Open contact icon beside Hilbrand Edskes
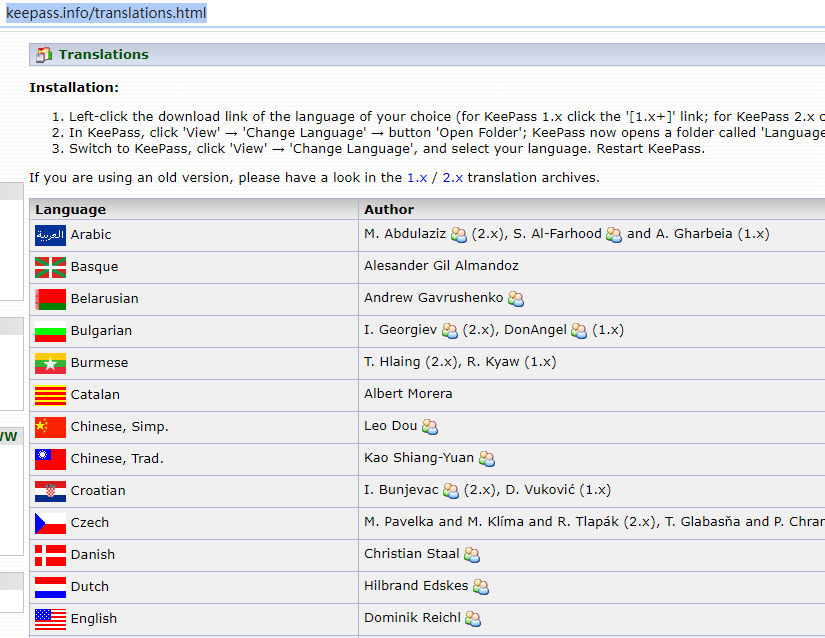 click(x=481, y=587)
